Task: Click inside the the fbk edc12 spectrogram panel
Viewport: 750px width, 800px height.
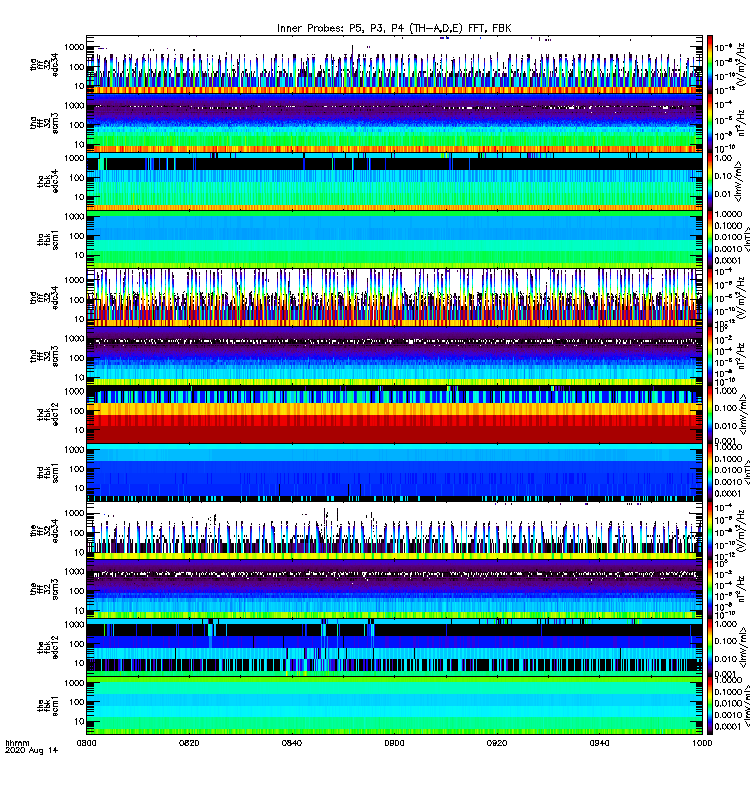Action: [394, 647]
